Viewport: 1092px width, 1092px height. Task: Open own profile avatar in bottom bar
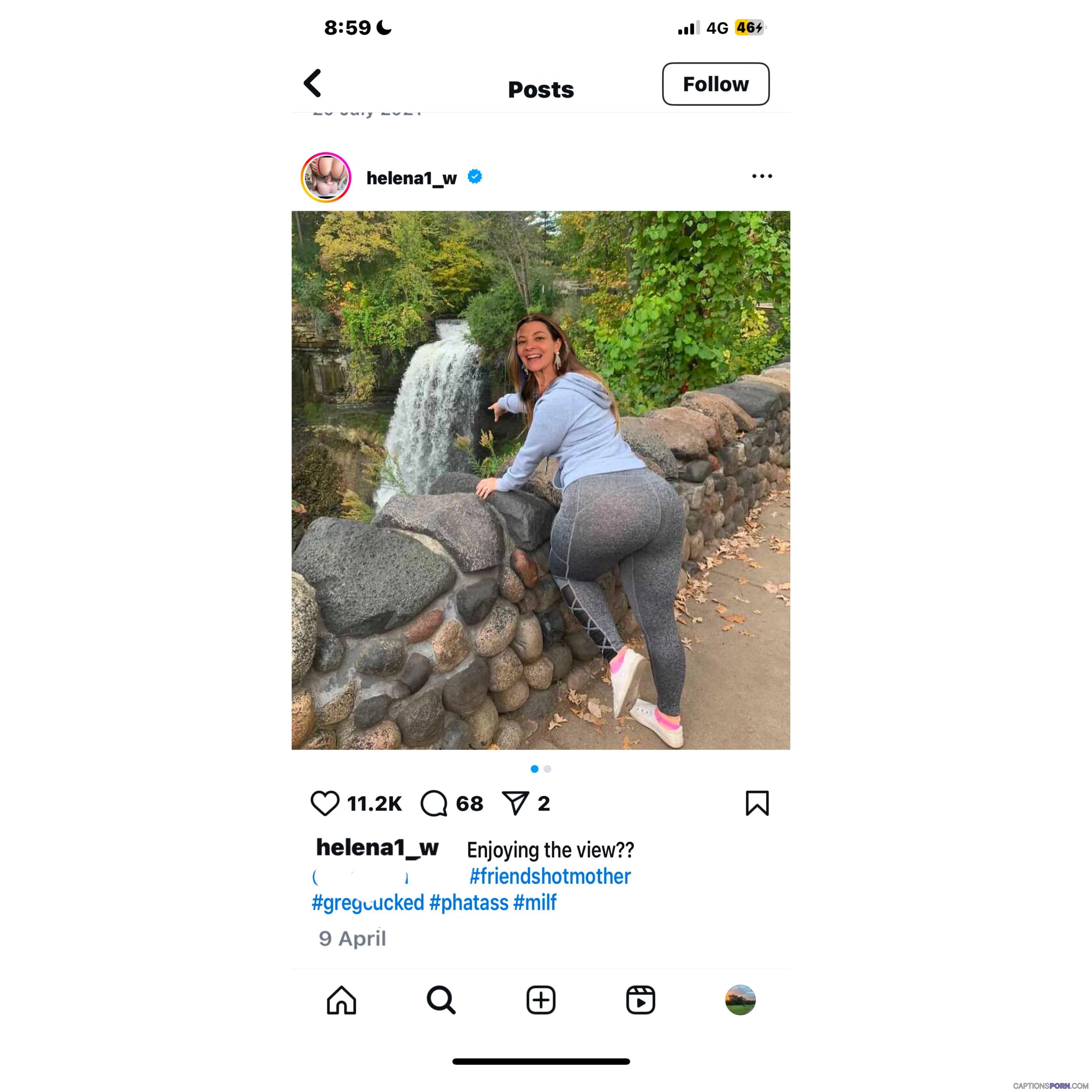pyautogui.click(x=741, y=1000)
